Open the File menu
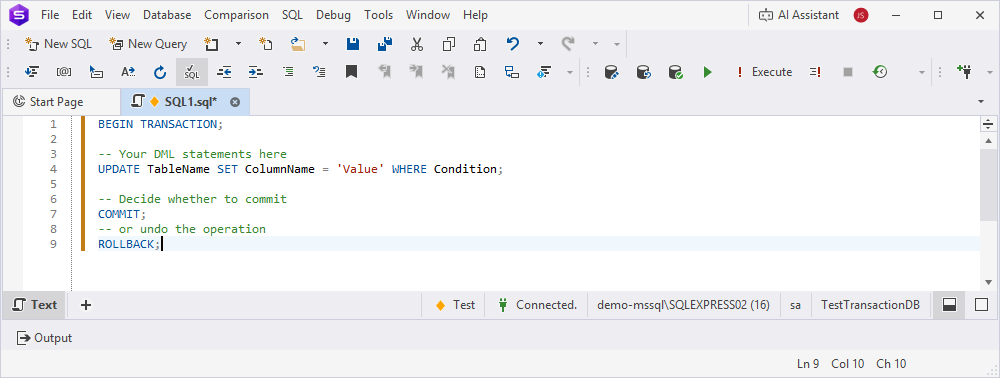 (50, 15)
